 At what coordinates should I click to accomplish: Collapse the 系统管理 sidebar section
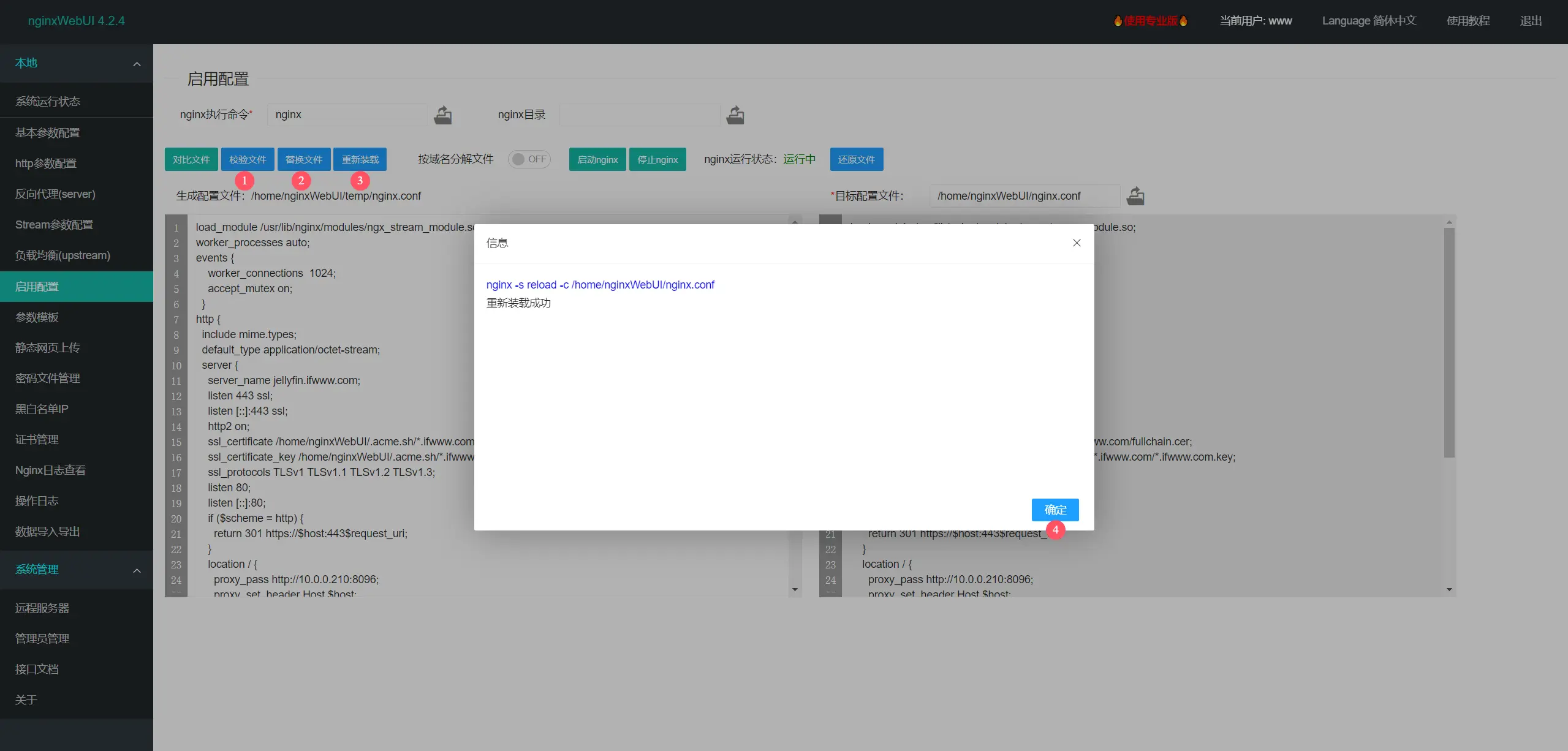137,570
